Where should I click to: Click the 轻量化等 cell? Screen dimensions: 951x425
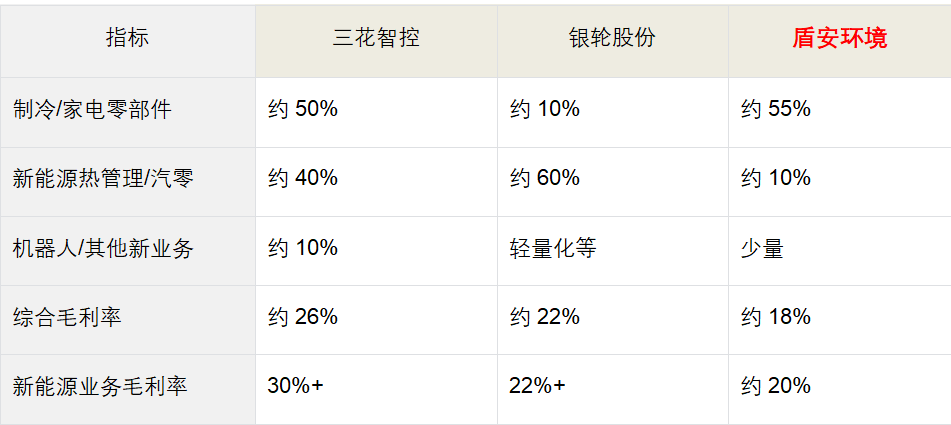[553, 248]
